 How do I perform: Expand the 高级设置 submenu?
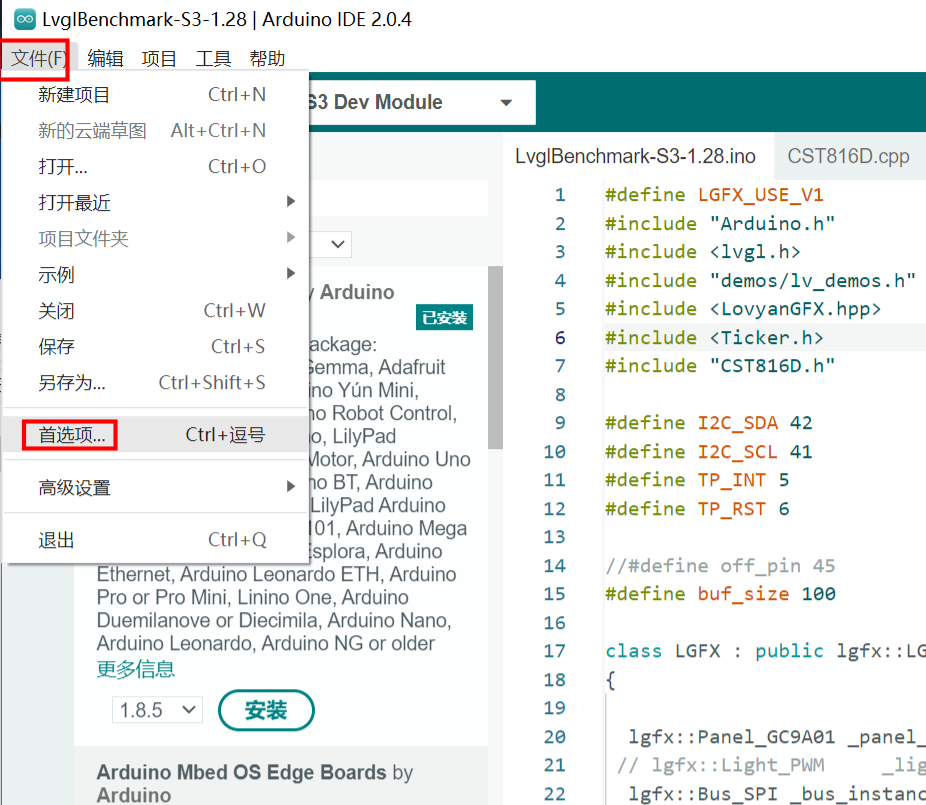point(156,487)
